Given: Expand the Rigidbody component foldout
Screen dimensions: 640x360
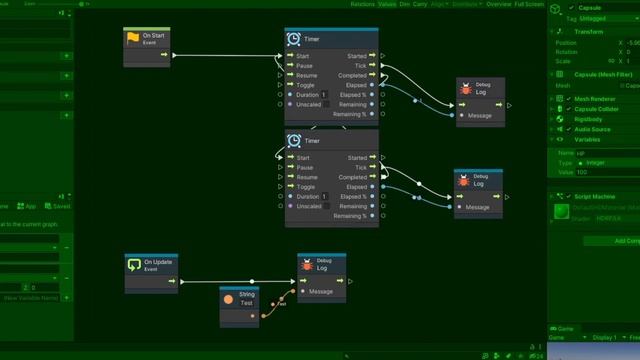Looking at the screenshot, I should pos(552,119).
